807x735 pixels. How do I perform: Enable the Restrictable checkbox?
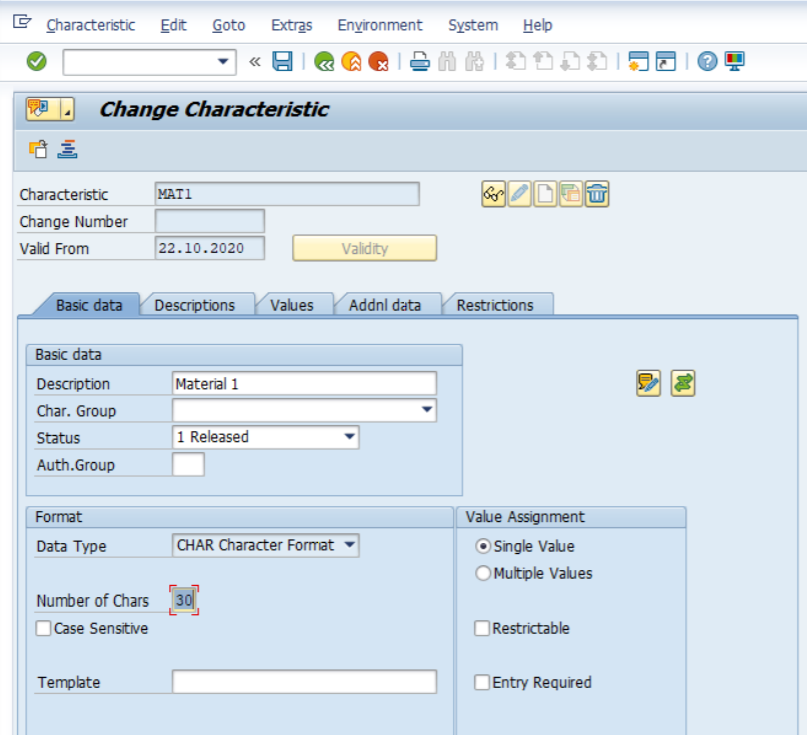coord(482,628)
